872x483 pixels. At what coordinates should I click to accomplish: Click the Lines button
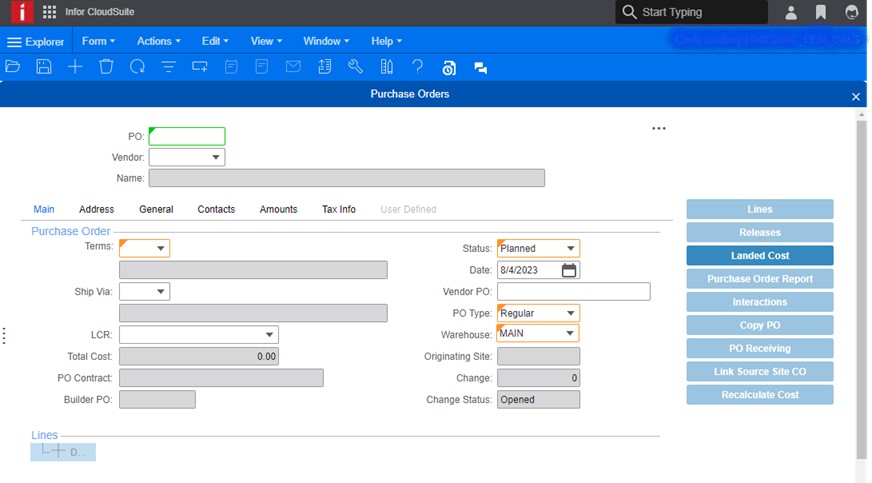click(x=760, y=210)
